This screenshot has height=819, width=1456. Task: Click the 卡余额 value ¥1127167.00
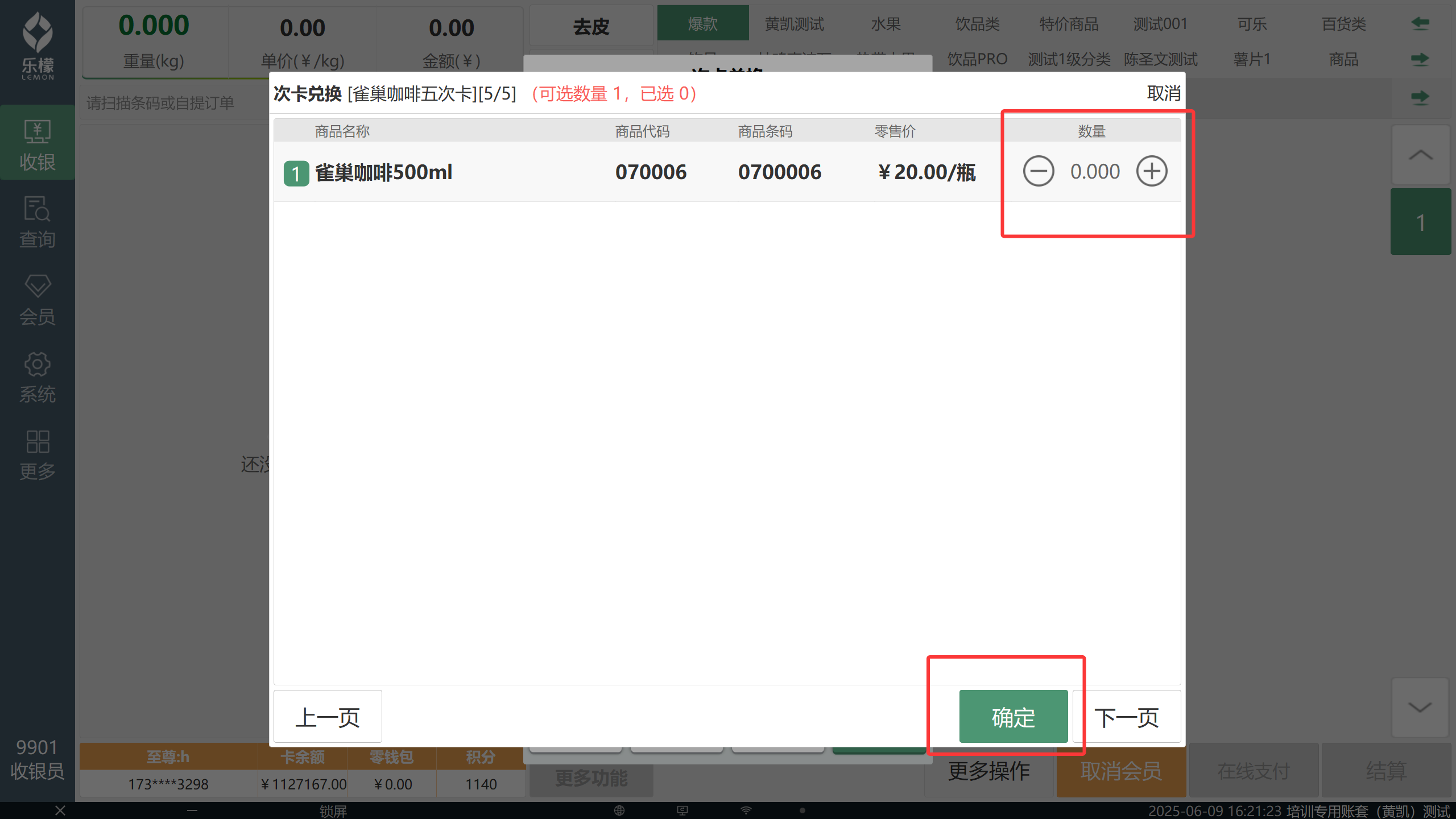click(303, 784)
